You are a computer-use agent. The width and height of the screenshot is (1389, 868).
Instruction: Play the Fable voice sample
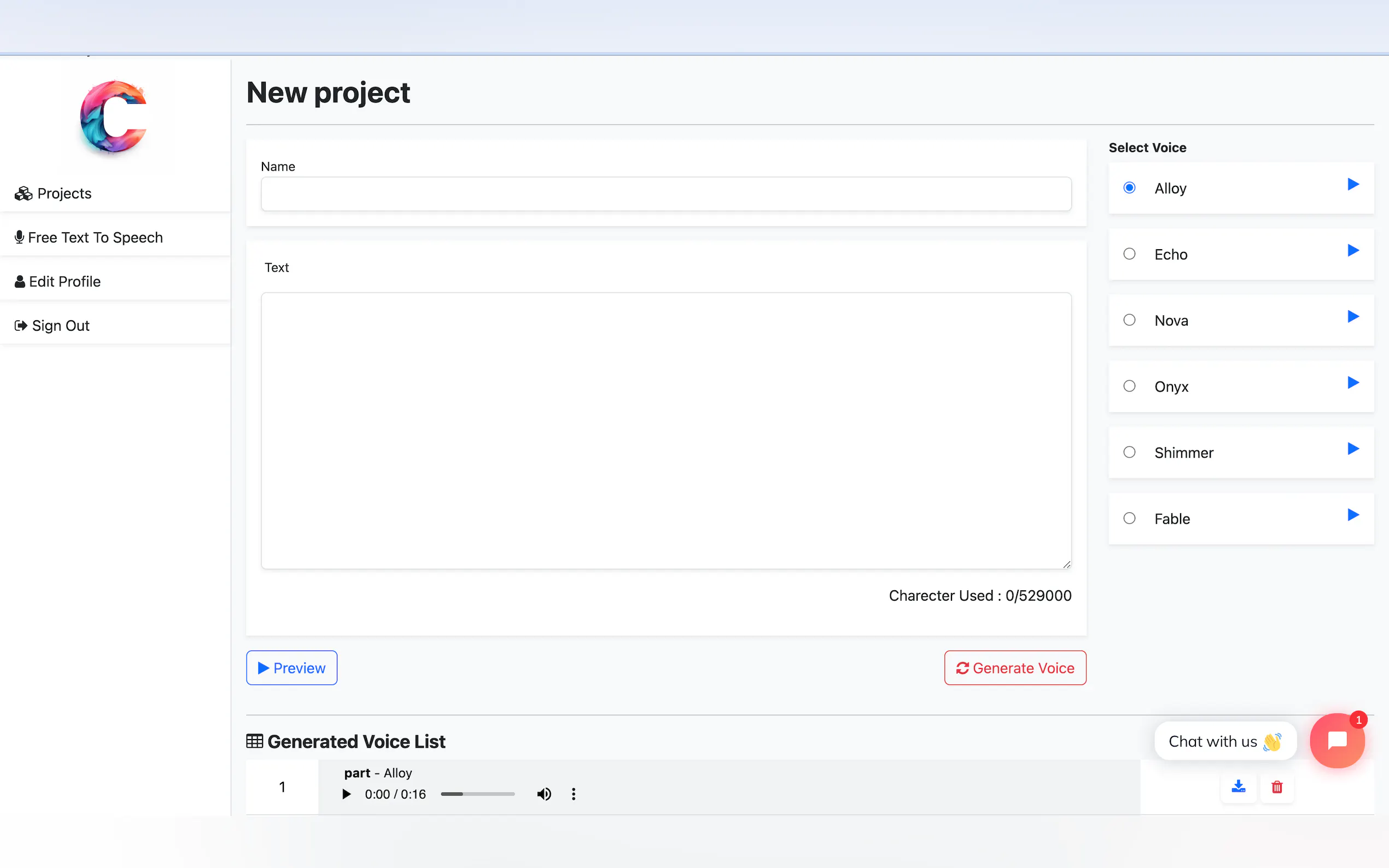[x=1353, y=515]
